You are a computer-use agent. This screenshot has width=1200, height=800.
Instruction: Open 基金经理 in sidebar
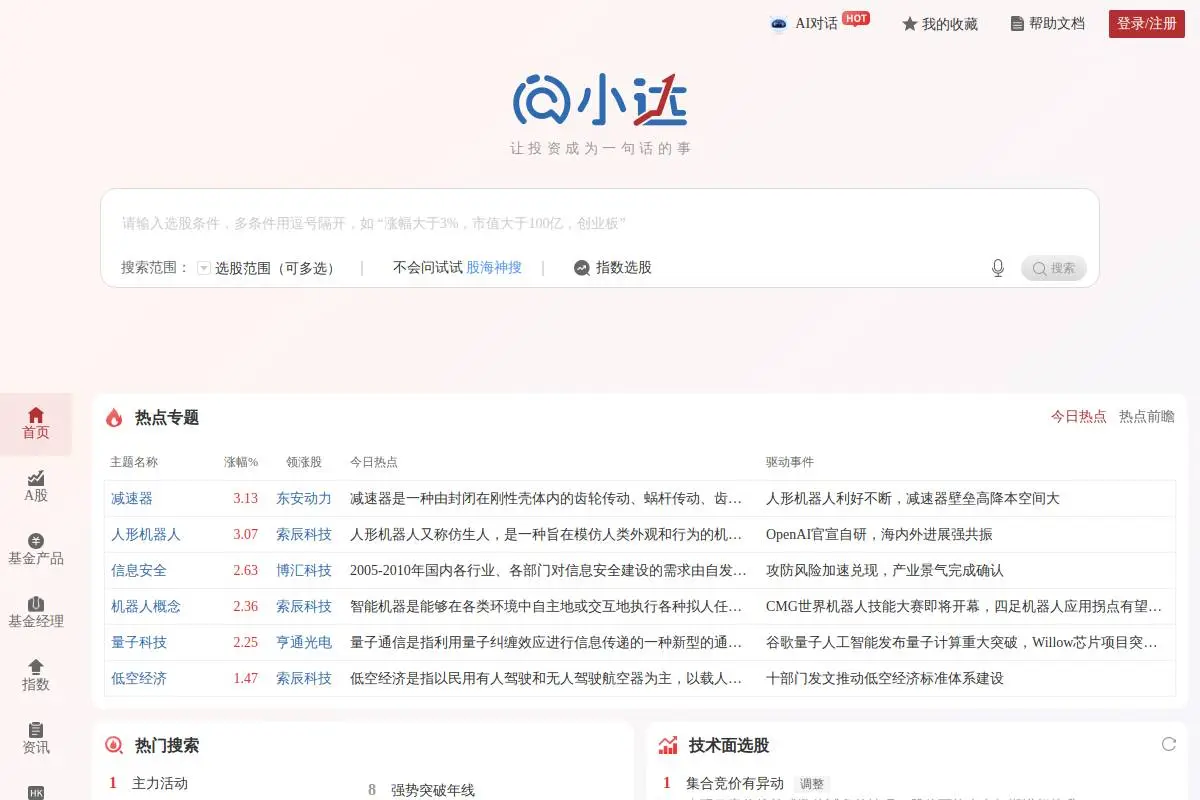(x=36, y=613)
